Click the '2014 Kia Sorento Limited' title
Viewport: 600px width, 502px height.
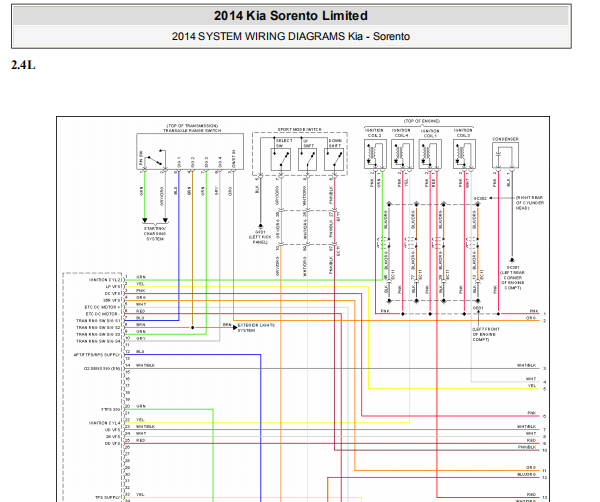[x=291, y=16]
